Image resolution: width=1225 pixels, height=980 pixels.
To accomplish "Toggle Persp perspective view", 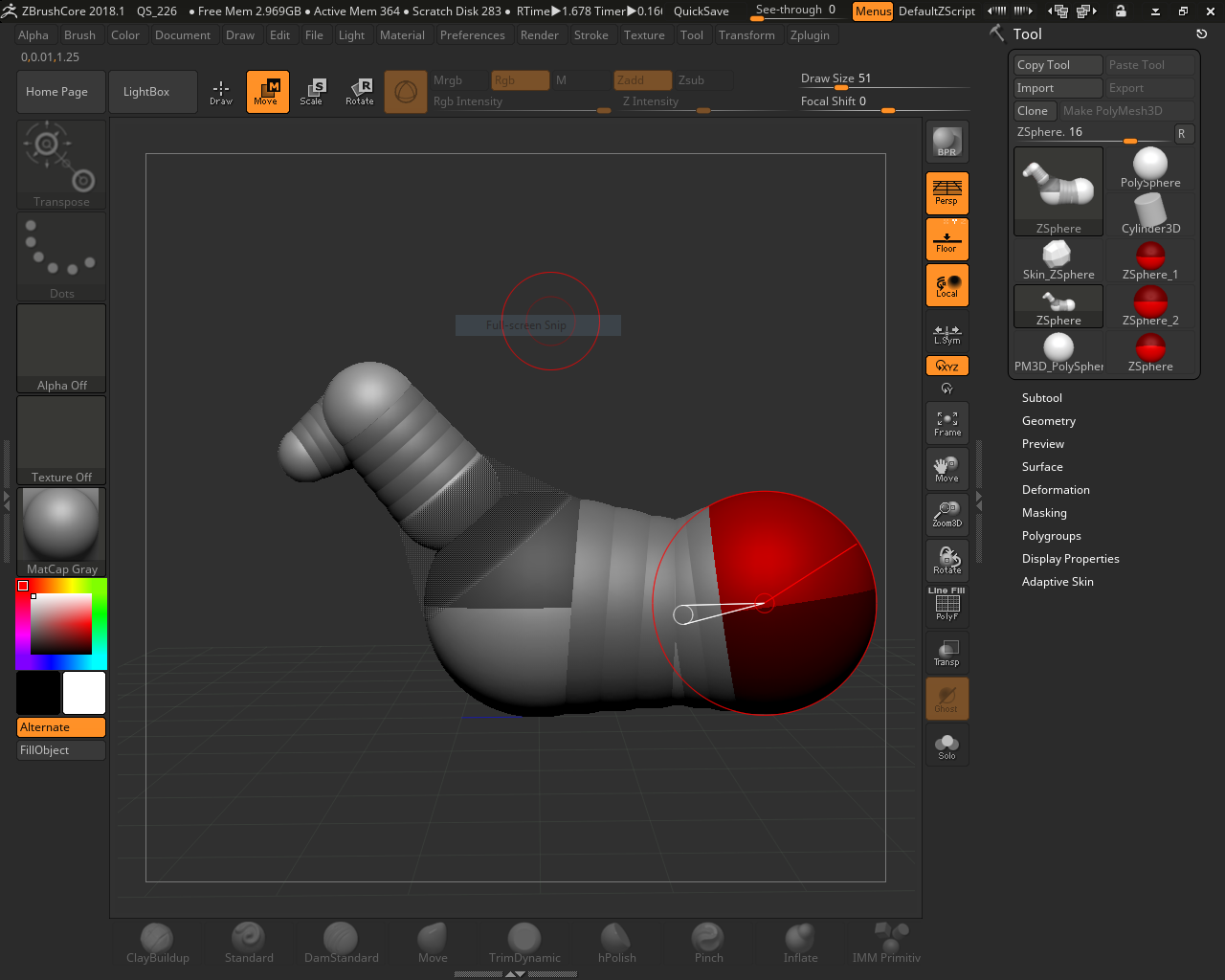I will (946, 192).
